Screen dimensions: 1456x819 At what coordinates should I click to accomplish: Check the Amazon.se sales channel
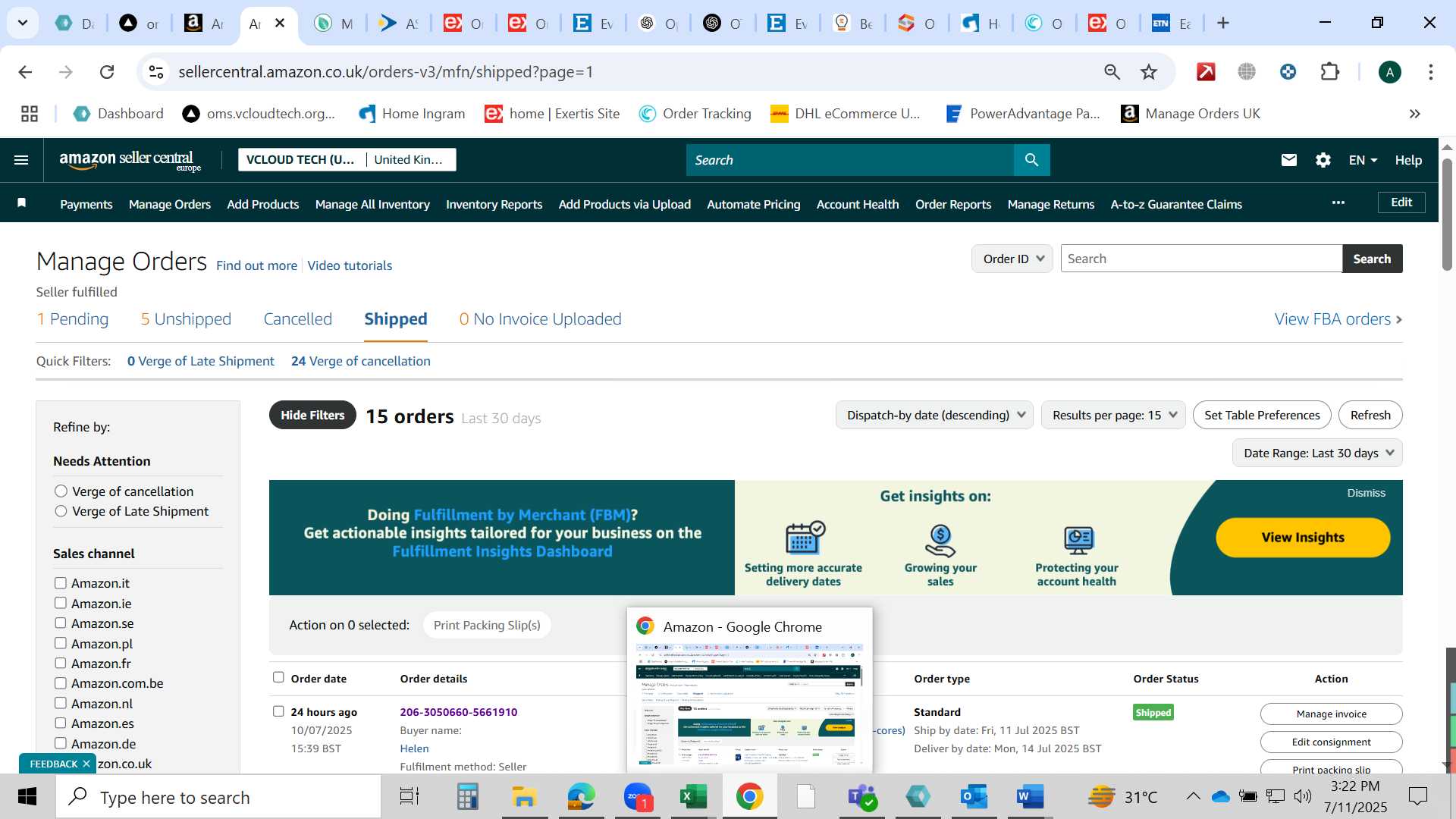tap(61, 623)
